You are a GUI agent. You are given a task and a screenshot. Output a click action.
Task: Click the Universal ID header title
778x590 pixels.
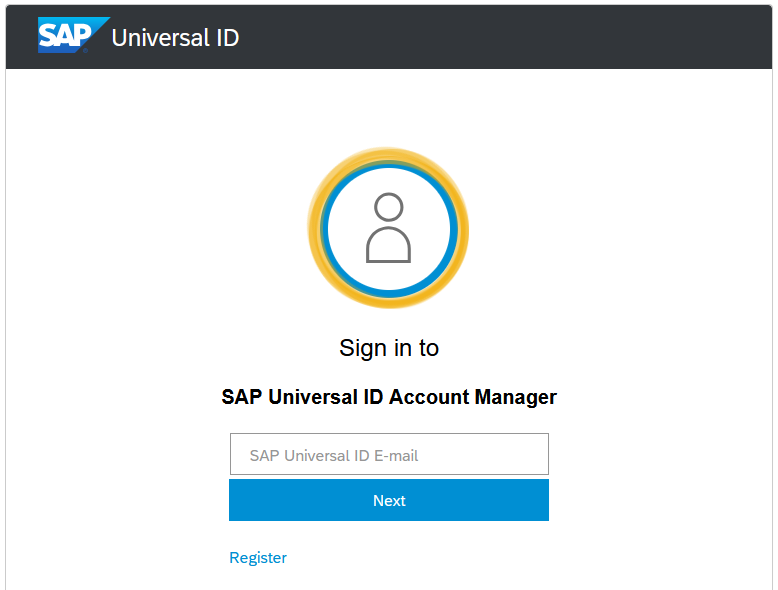(175, 38)
